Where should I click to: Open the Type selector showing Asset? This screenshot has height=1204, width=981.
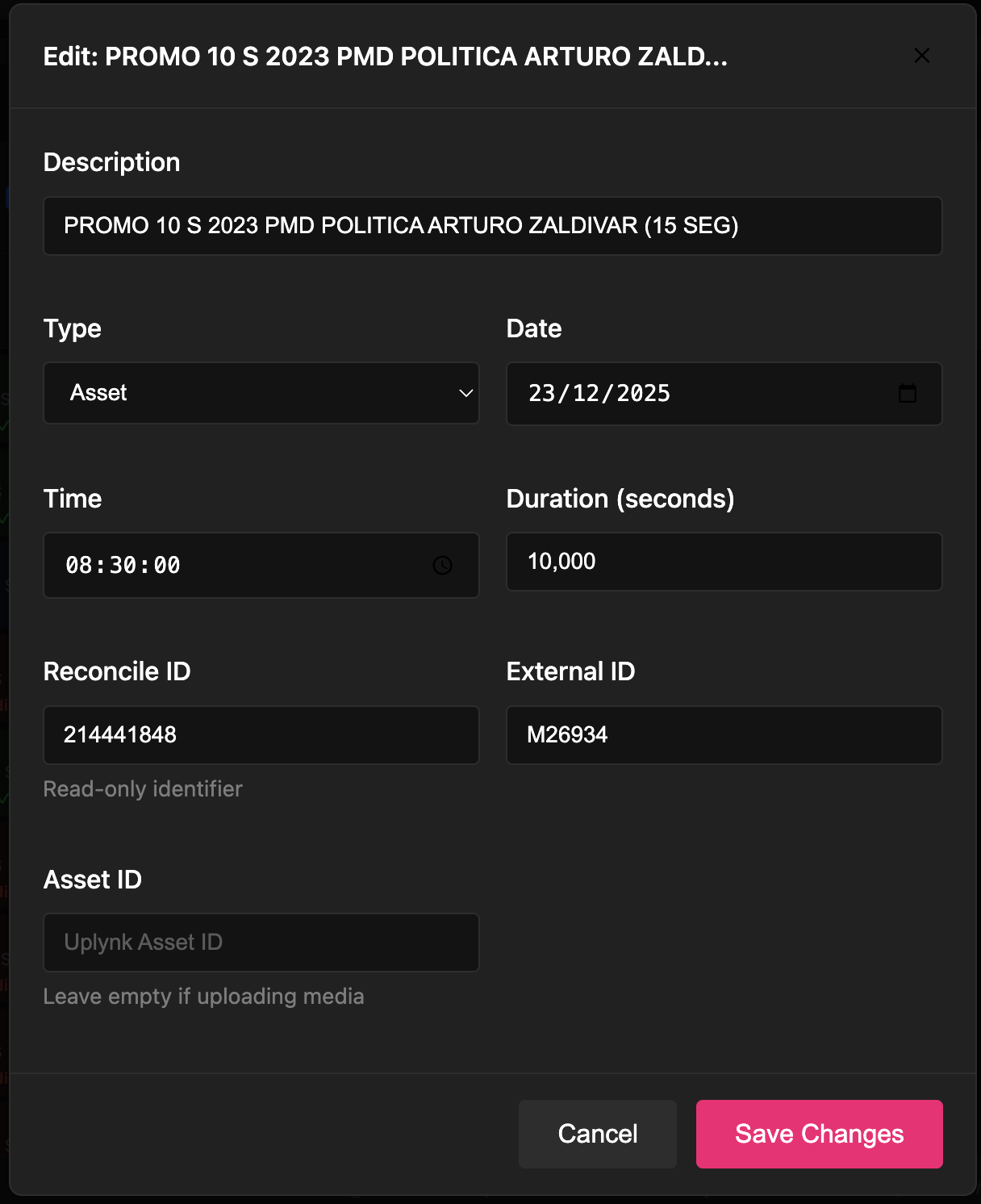pyautogui.click(x=261, y=393)
